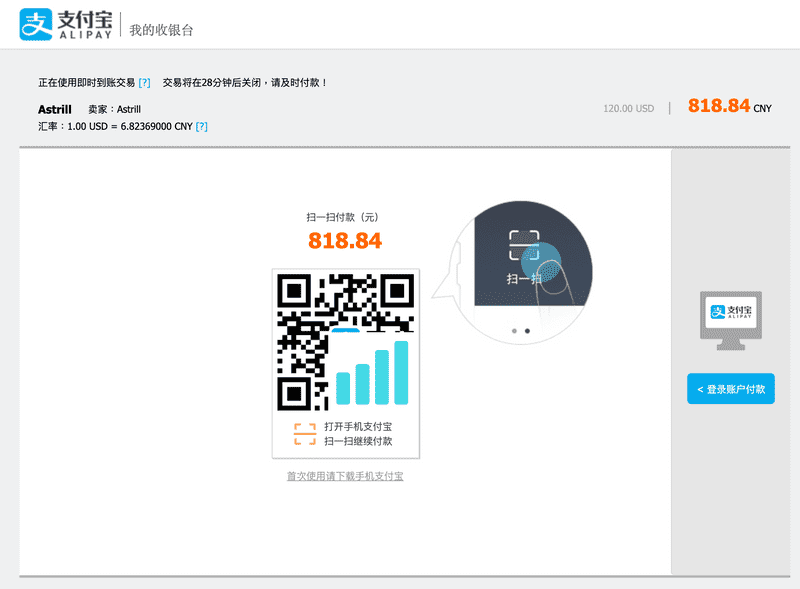Click the payment QR code

(345, 342)
